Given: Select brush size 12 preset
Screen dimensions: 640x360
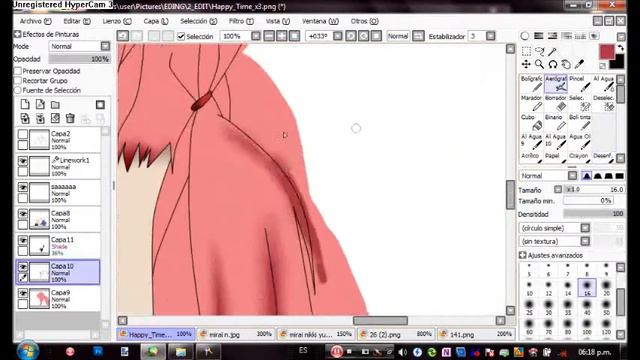Looking at the screenshot, I should pos(549,288).
